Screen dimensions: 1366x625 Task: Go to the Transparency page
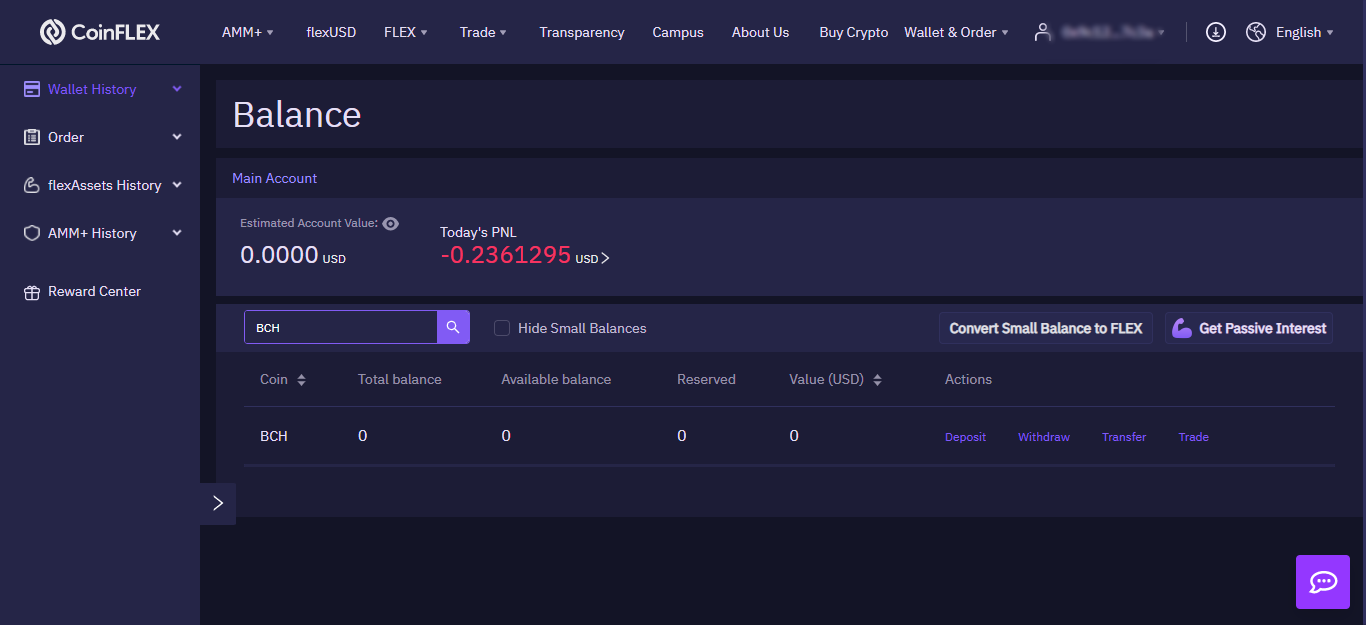[x=582, y=32]
